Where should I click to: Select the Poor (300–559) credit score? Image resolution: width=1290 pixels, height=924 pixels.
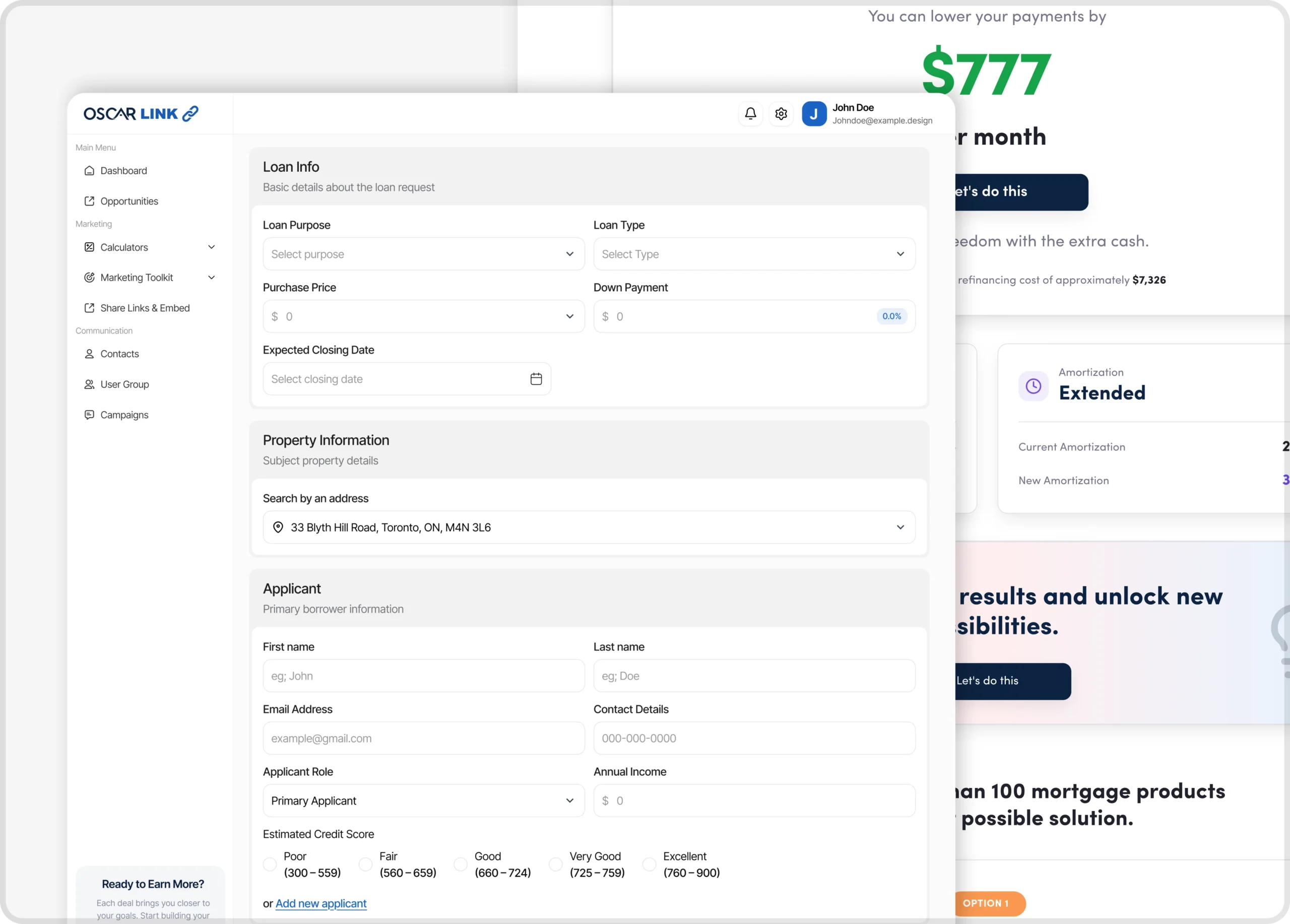[270, 864]
